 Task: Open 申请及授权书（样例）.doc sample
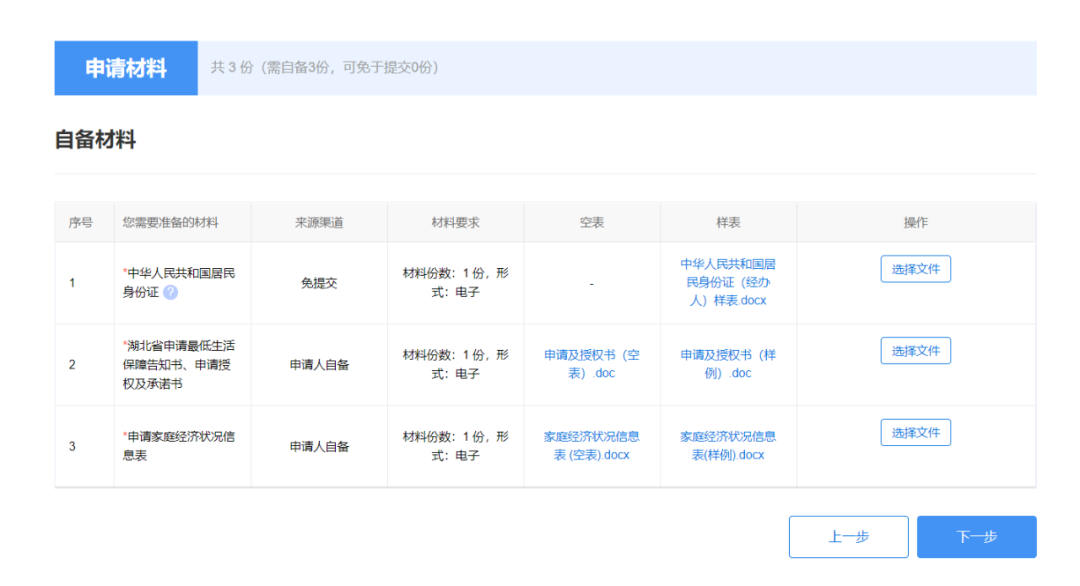click(728, 364)
